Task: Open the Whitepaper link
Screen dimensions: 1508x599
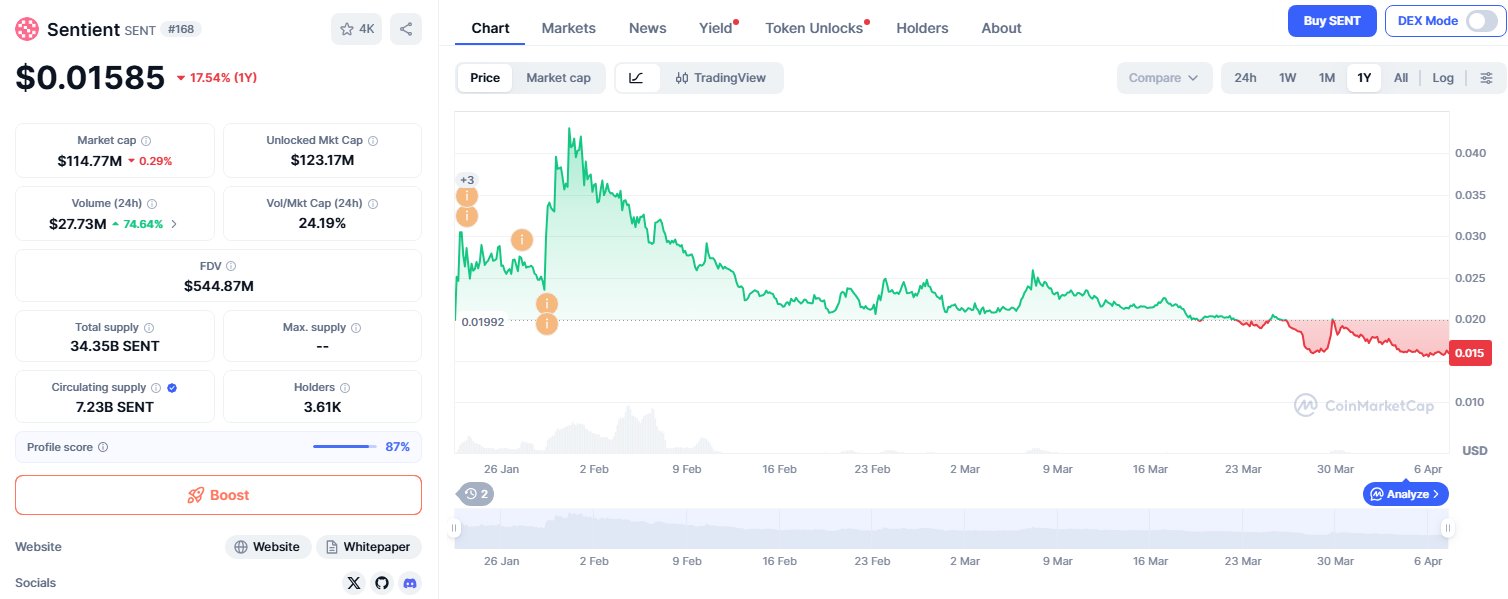Action: 369,547
